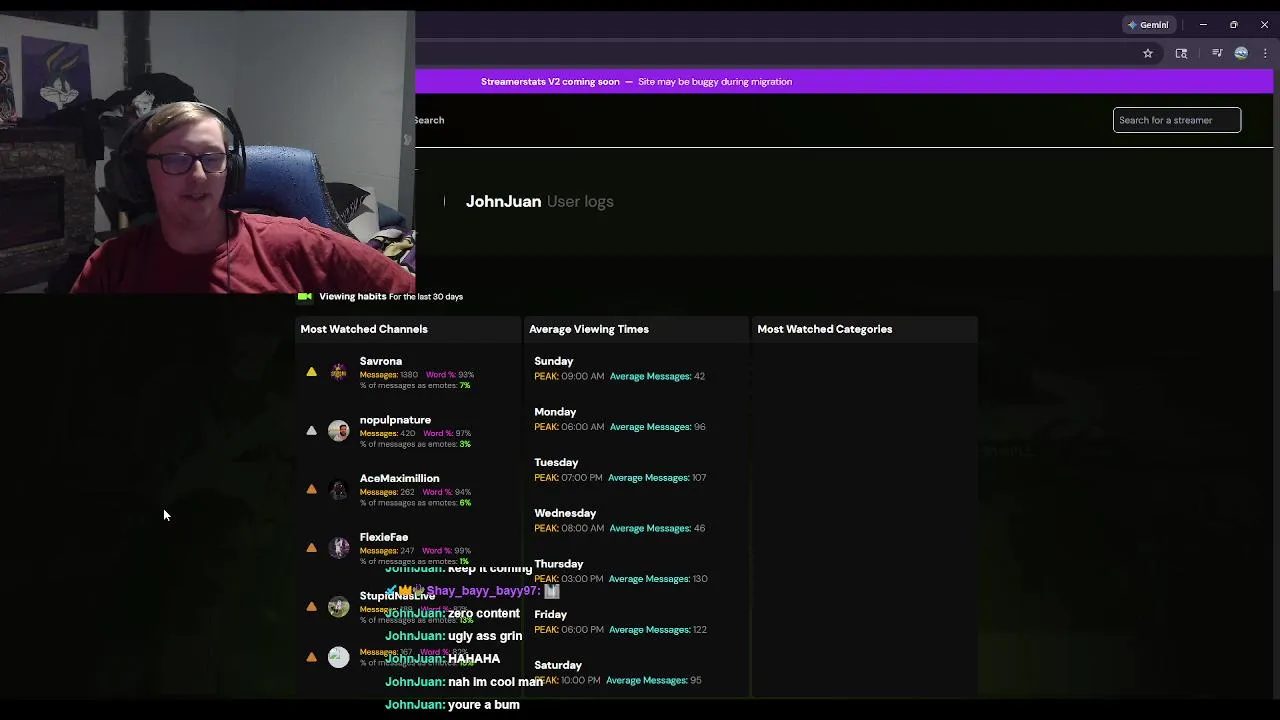Open the page search side panel icon
The width and height of the screenshot is (1280, 720).
click(1181, 53)
